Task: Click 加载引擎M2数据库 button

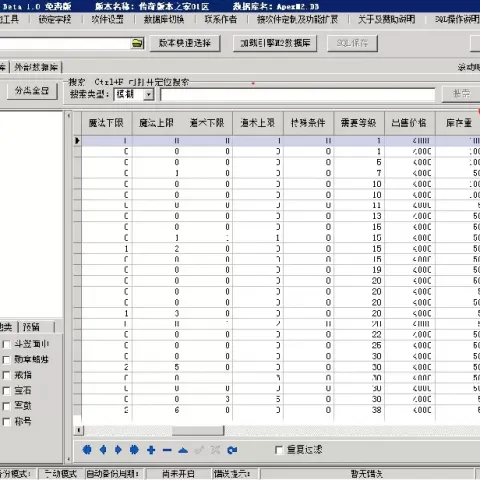Action: (275, 43)
